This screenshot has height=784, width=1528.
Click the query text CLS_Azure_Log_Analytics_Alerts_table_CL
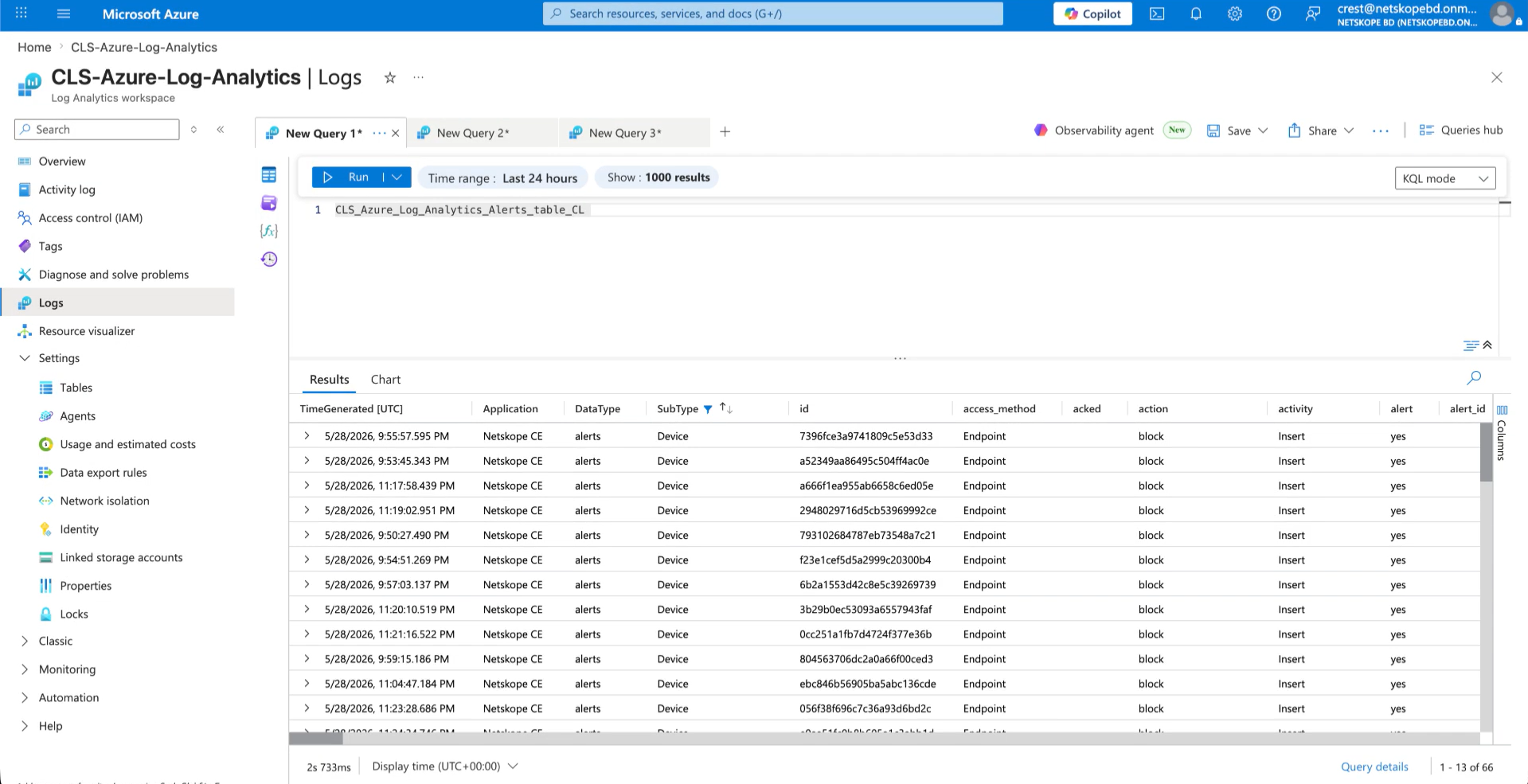pyautogui.click(x=459, y=210)
